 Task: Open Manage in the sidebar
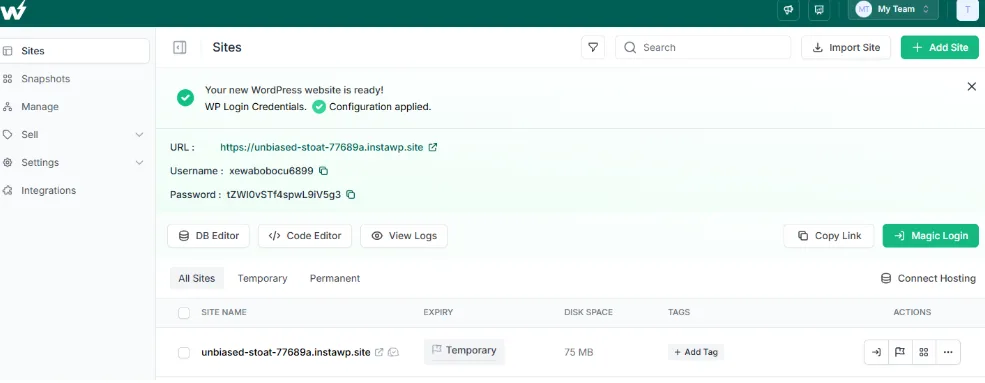(40, 107)
